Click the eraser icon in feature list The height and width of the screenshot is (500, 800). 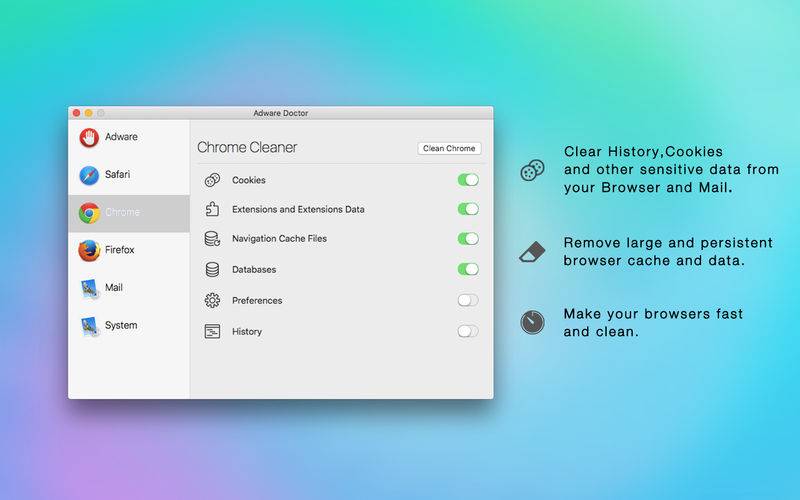click(x=532, y=252)
